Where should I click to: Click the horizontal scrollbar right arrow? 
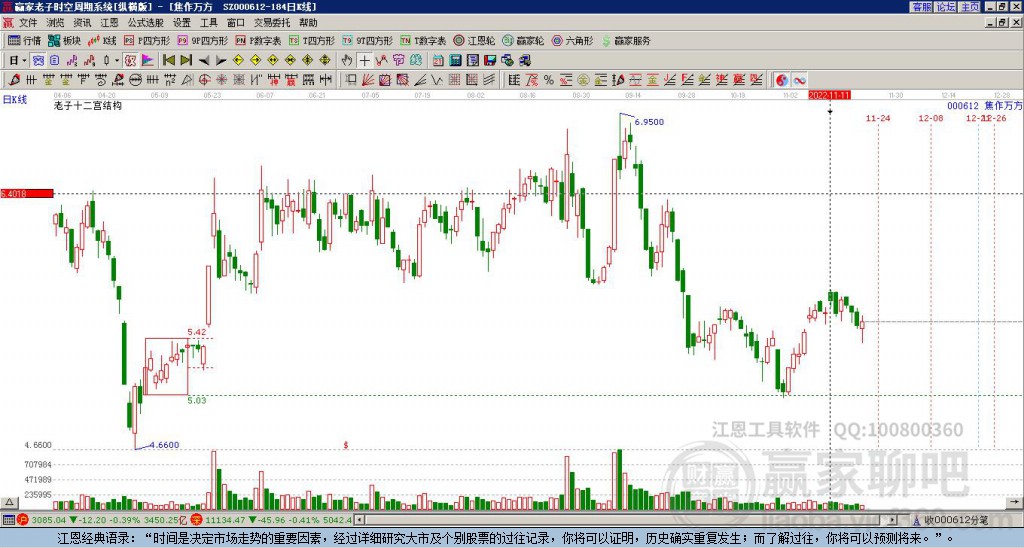pos(893,520)
